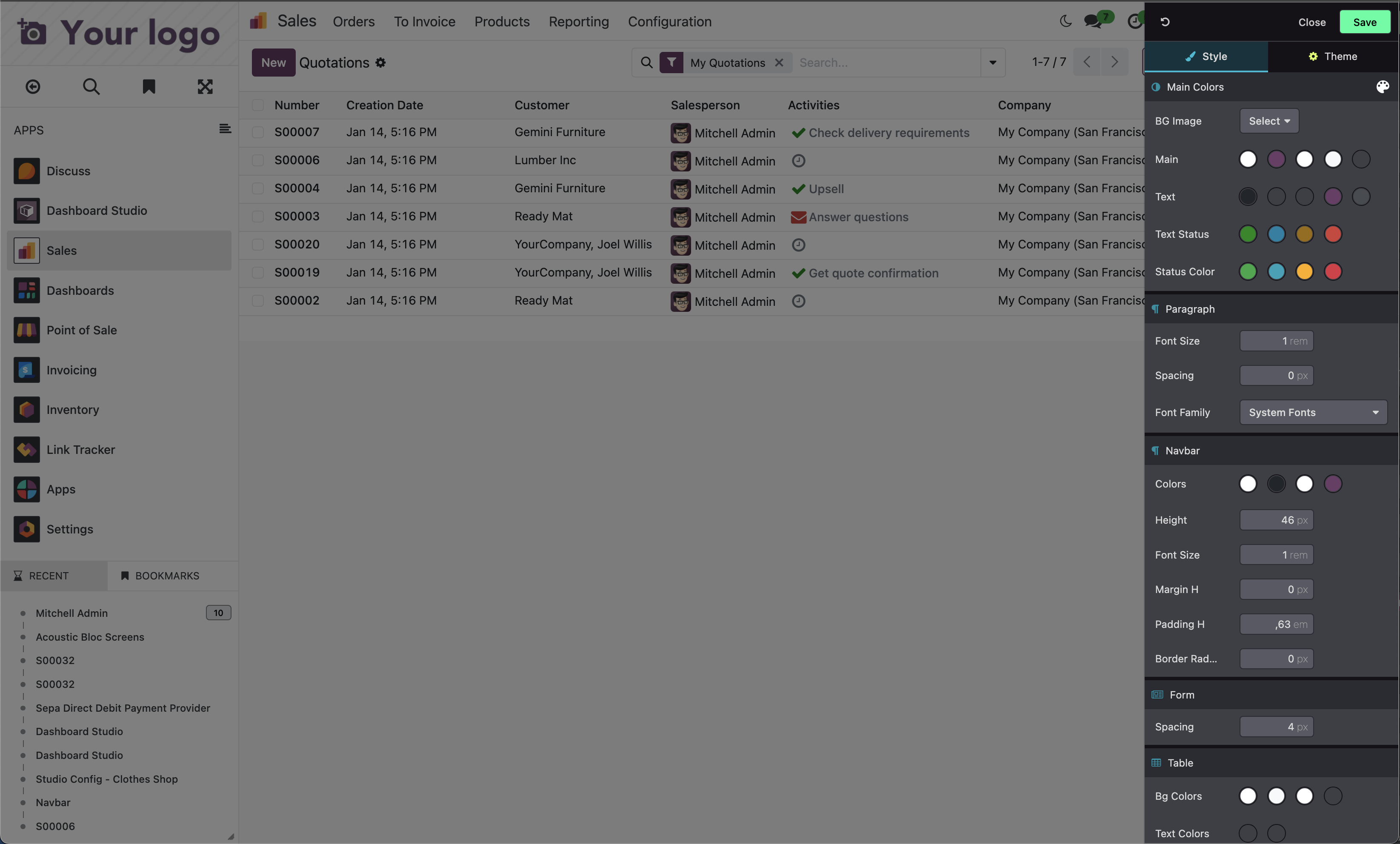This screenshot has height=844, width=1400.
Task: Click the dark mode moon icon
Action: pyautogui.click(x=1066, y=22)
